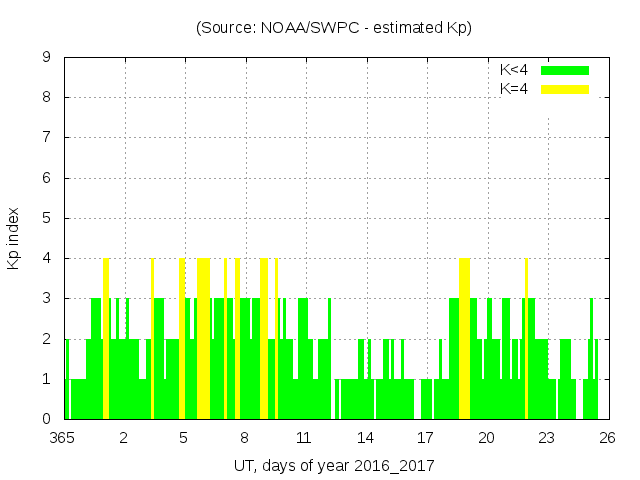
Task: Click the NOAA/SWPC source title
Action: click(x=333, y=28)
